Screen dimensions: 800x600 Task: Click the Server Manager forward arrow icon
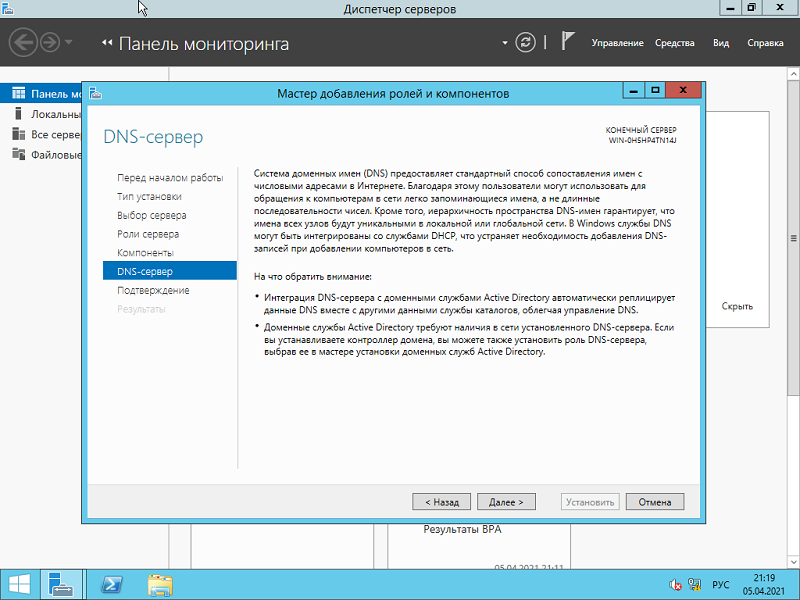pos(50,42)
